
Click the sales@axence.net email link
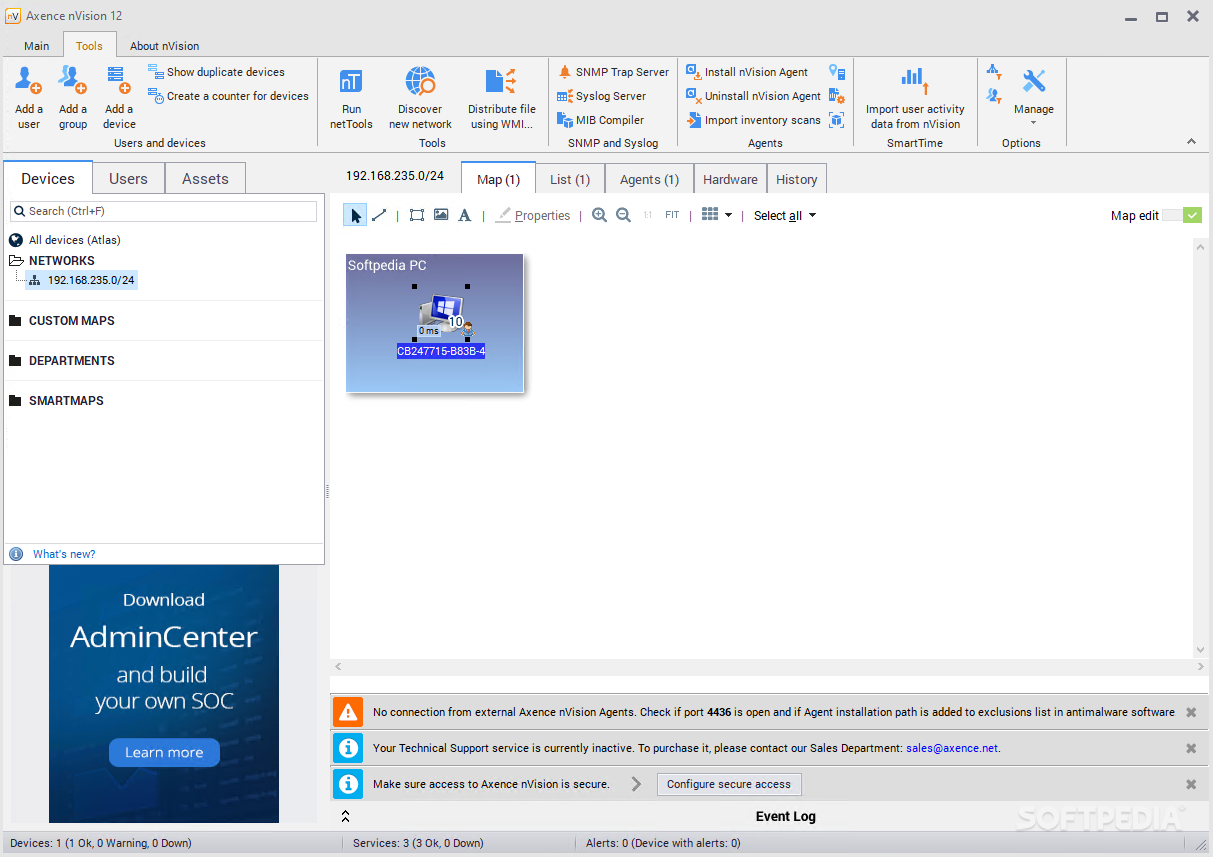(x=952, y=748)
